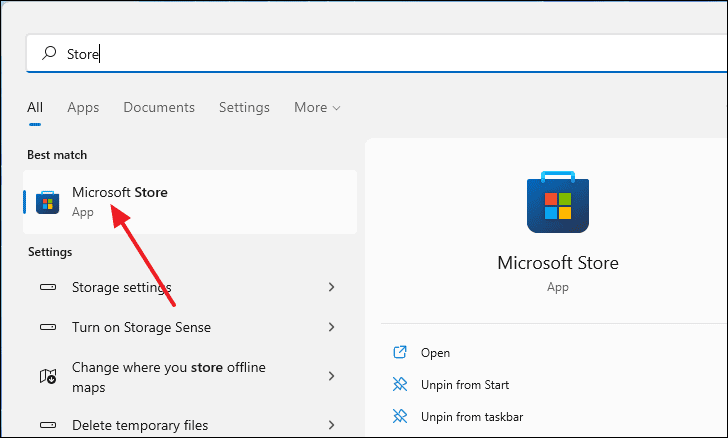
Task: Click the Best match heading
Action: click(57, 155)
